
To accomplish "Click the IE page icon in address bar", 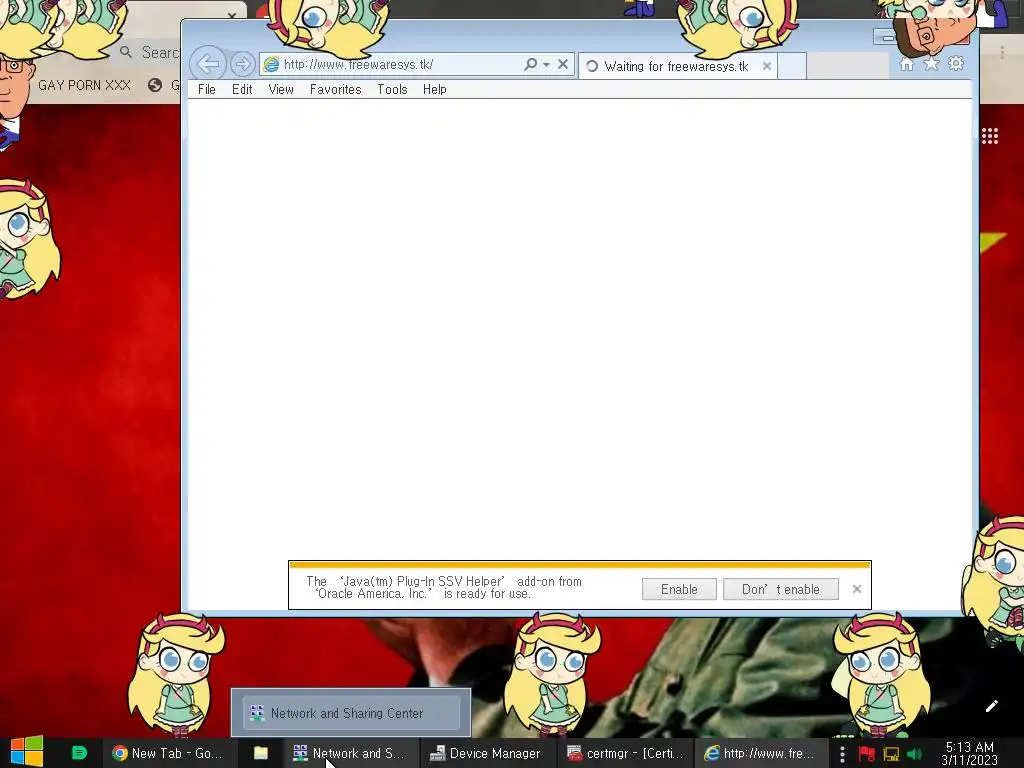I will [x=271, y=64].
